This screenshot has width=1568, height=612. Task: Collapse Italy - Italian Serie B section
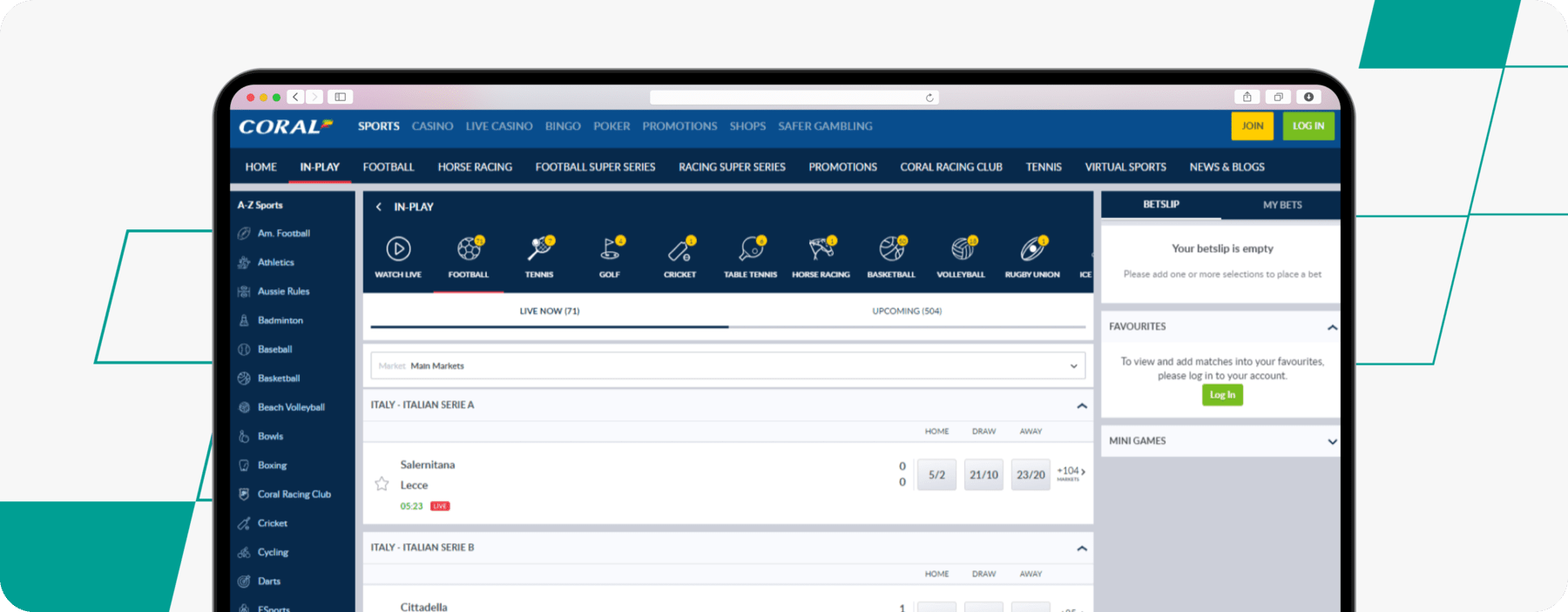(1081, 548)
